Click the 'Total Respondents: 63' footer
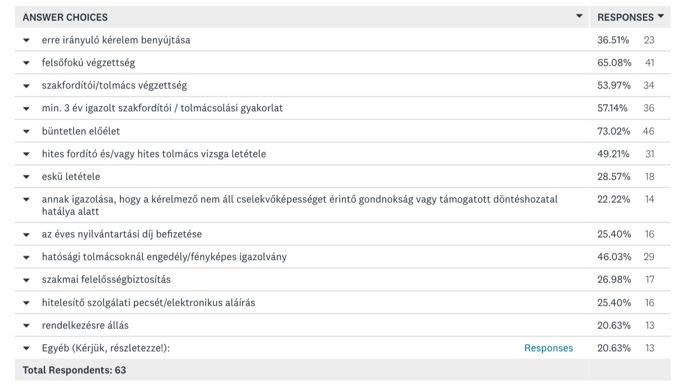The height and width of the screenshot is (384, 692). 74,370
